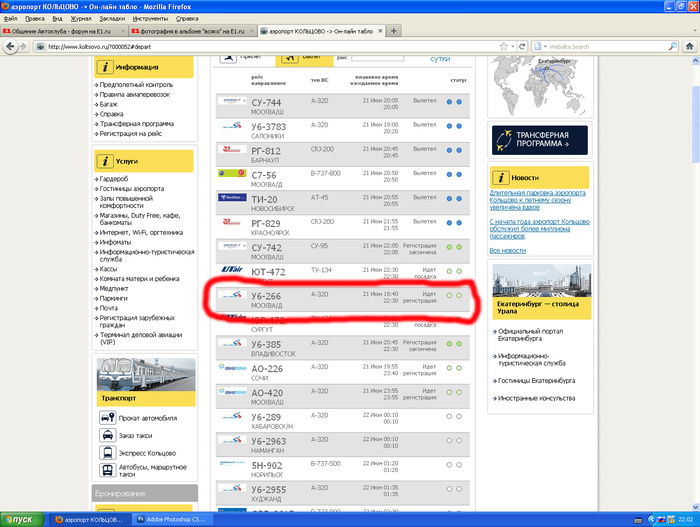Click the bus icon for Автобусы, маршрутное такси
The image size is (700, 527).
coord(107,470)
